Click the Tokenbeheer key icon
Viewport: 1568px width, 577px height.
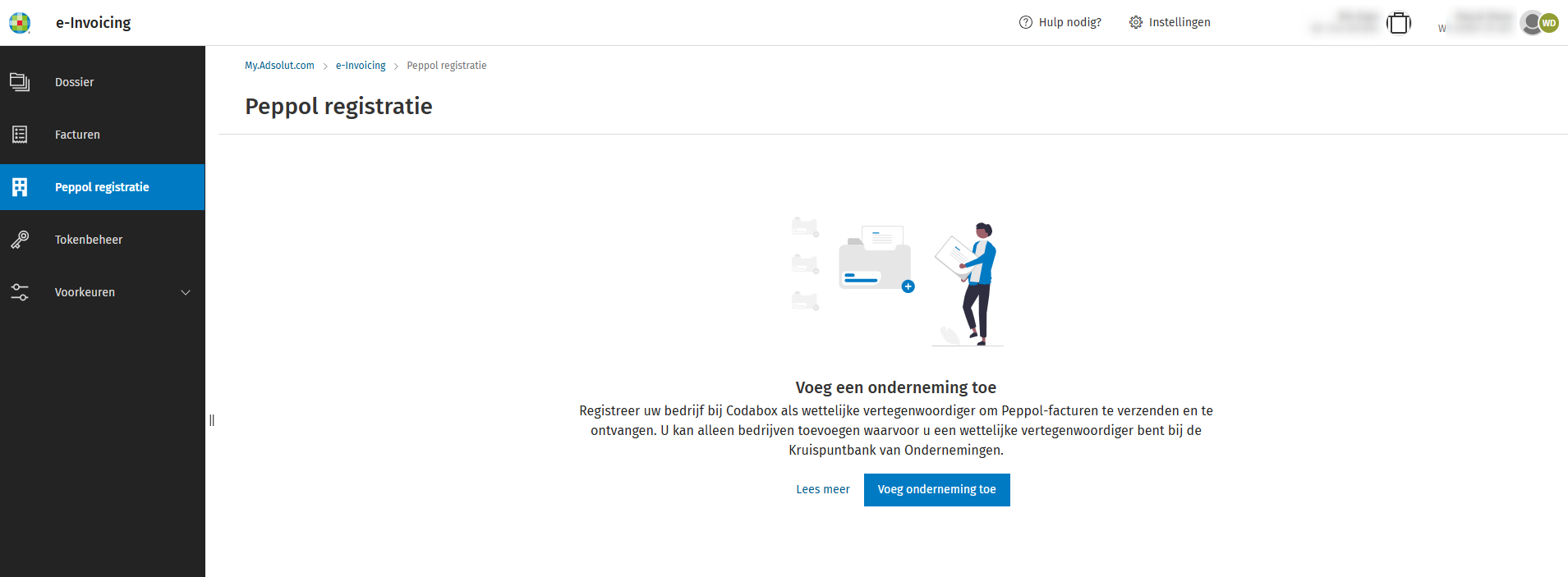coord(20,240)
